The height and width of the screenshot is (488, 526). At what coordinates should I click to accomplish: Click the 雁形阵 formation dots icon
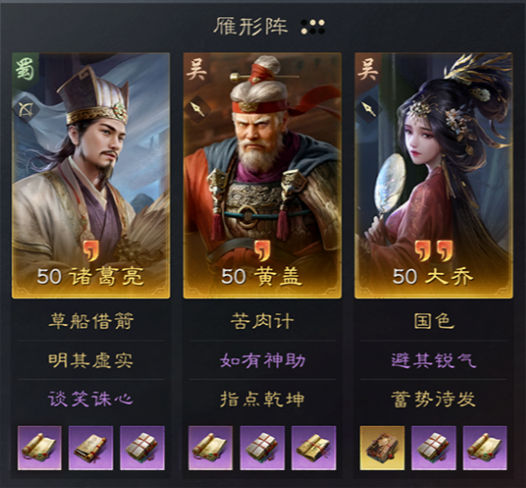pyautogui.click(x=313, y=27)
